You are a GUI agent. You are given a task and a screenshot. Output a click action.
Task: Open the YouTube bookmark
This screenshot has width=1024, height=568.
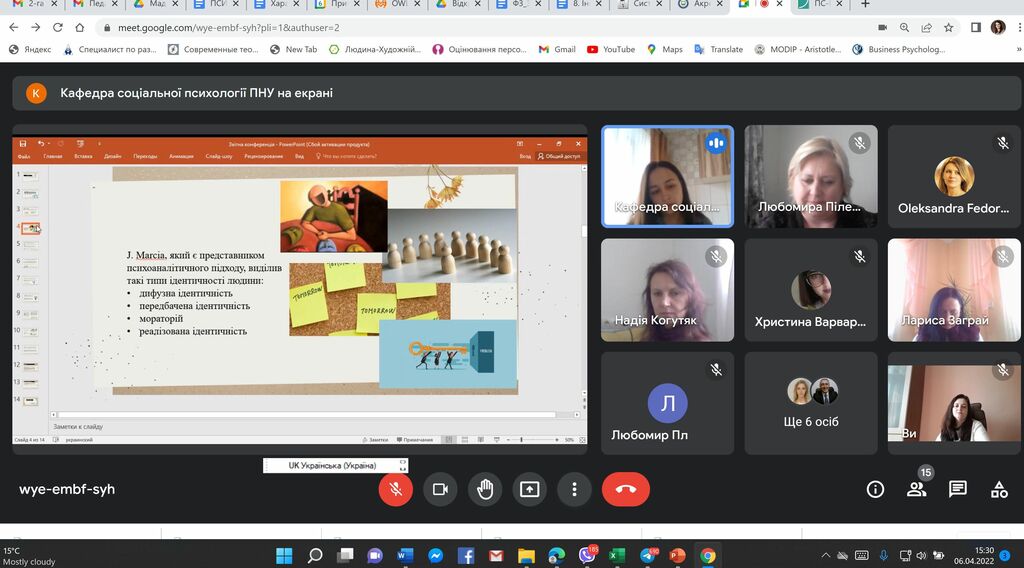tap(611, 49)
